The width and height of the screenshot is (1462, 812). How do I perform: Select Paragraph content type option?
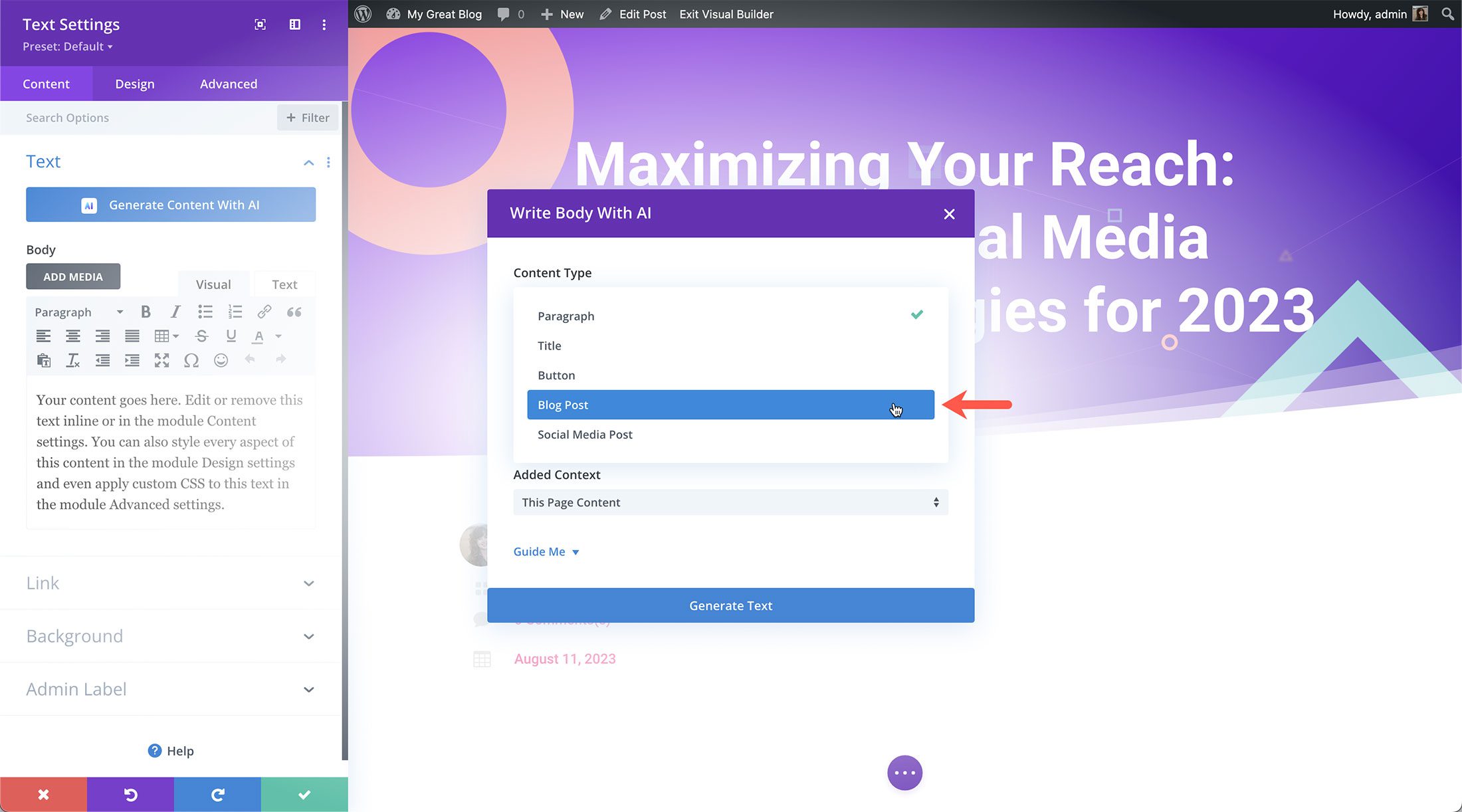coord(565,315)
